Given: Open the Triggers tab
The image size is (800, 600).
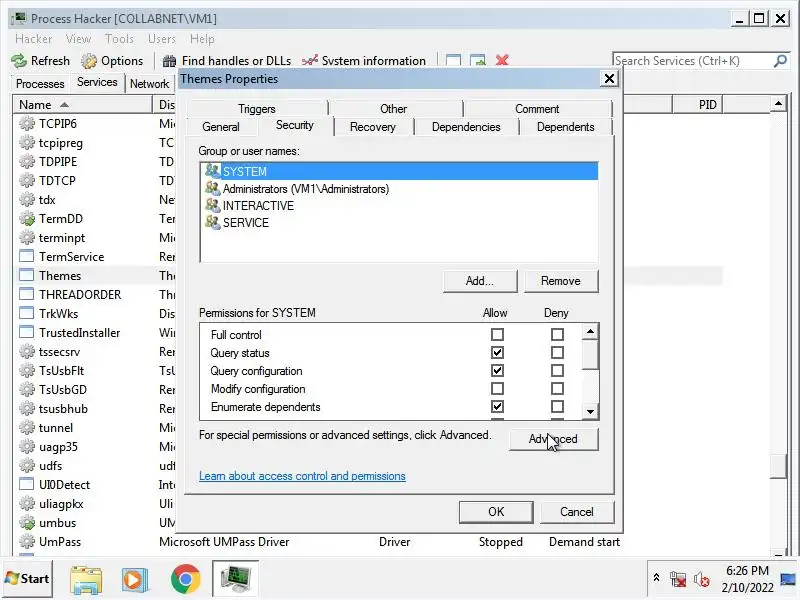Looking at the screenshot, I should click(x=257, y=109).
